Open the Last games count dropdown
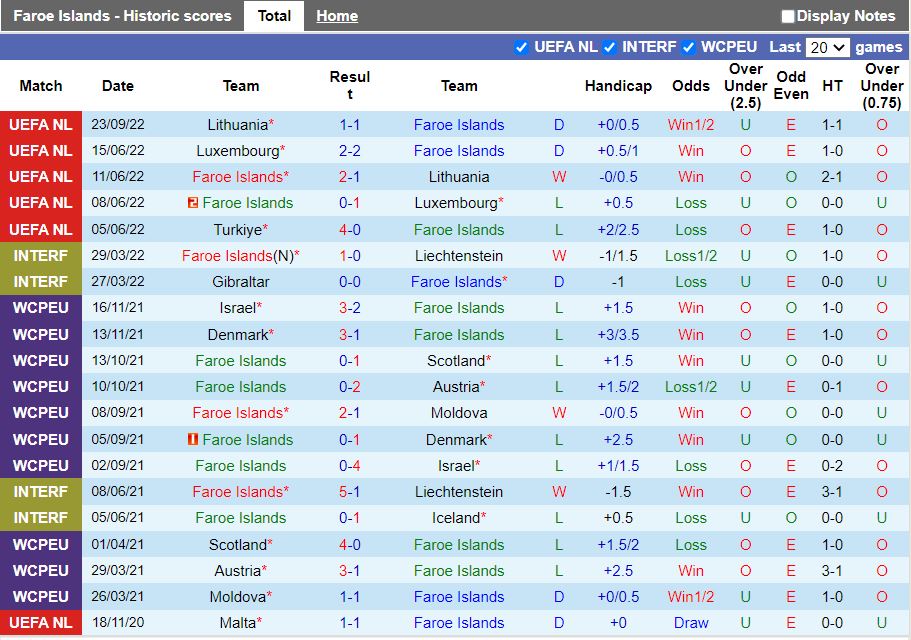 click(828, 47)
